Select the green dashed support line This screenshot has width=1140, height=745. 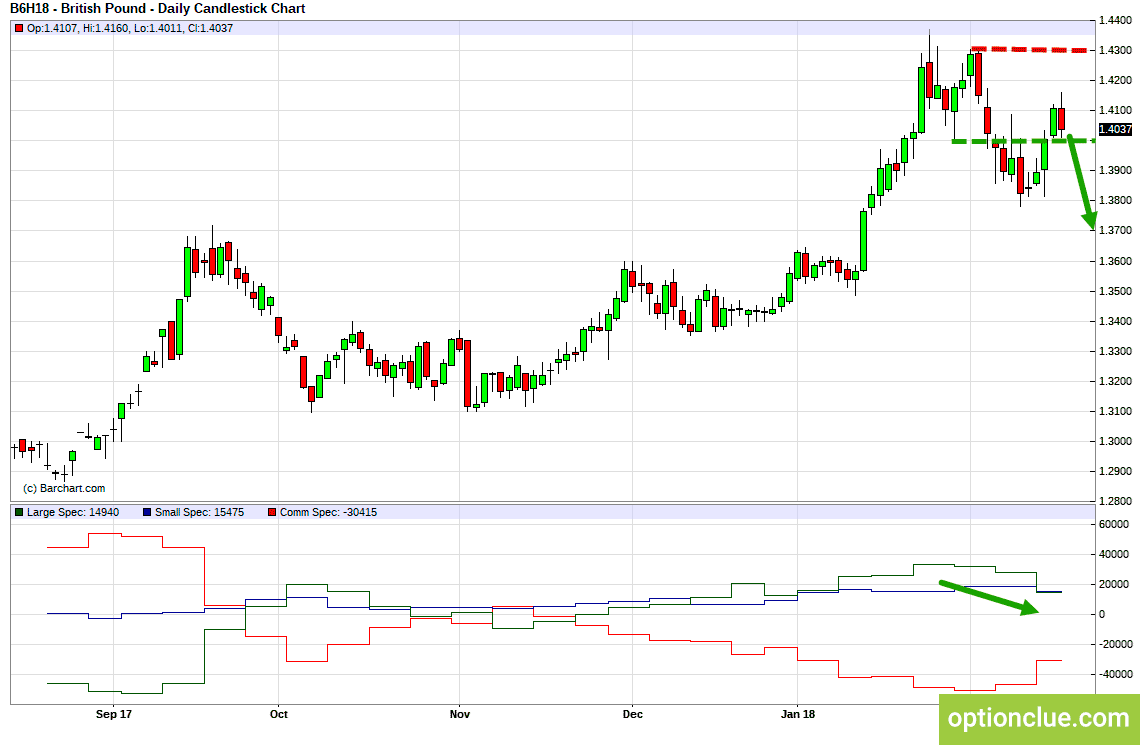coord(1020,141)
